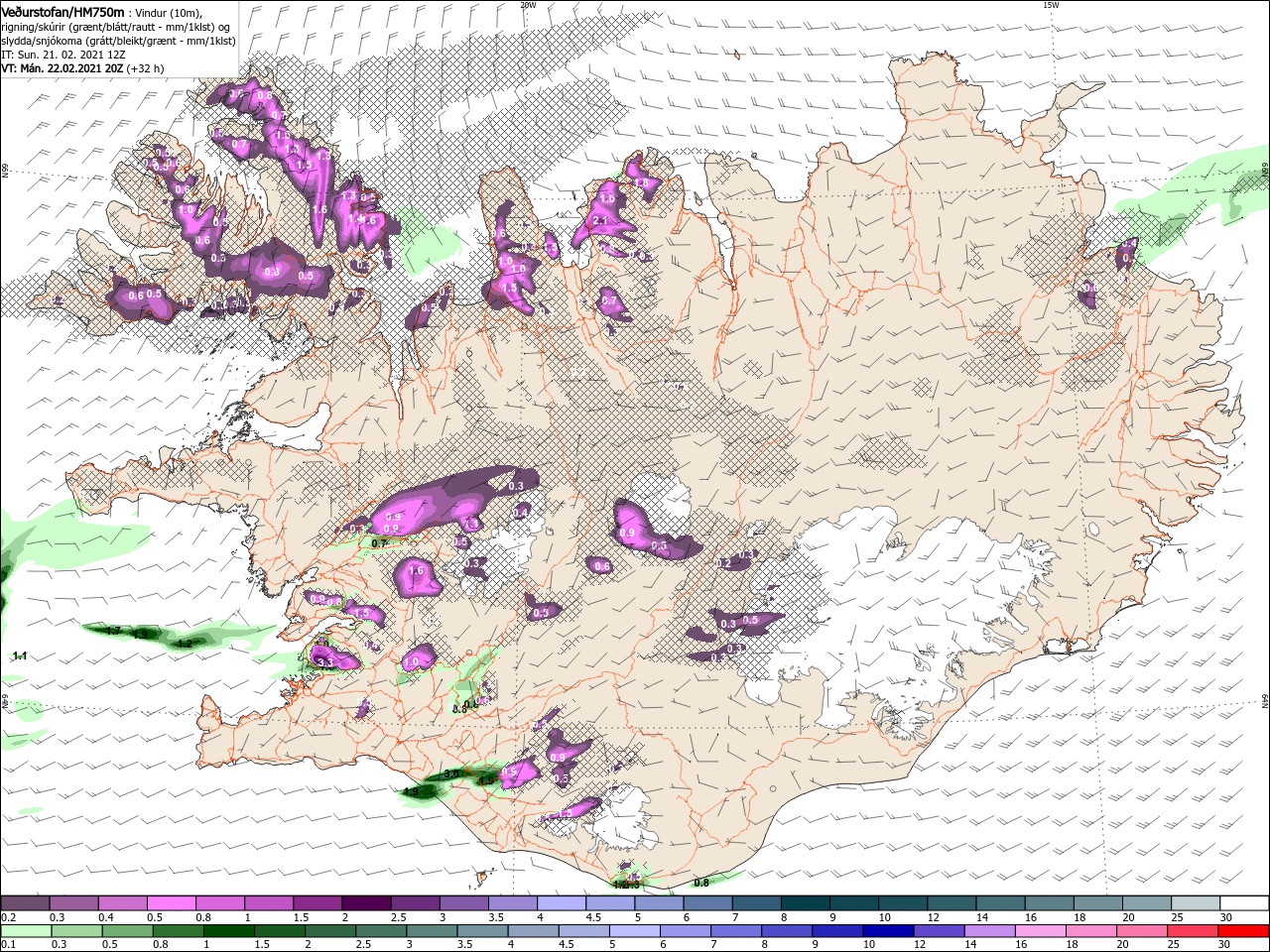Pick lower scale deep blue swatch between 10 and 12
The width and height of the screenshot is (1270, 952).
point(887,931)
